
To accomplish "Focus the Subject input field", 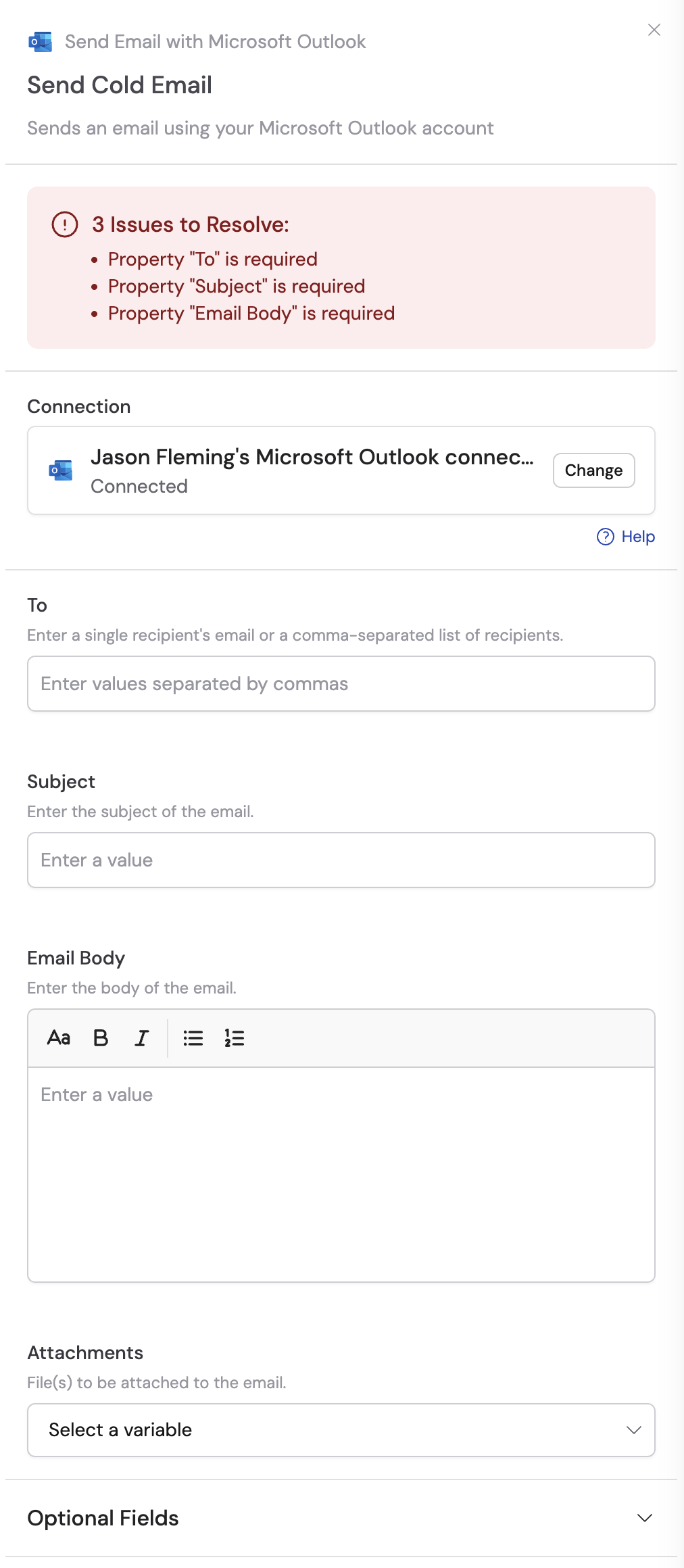I will [341, 860].
